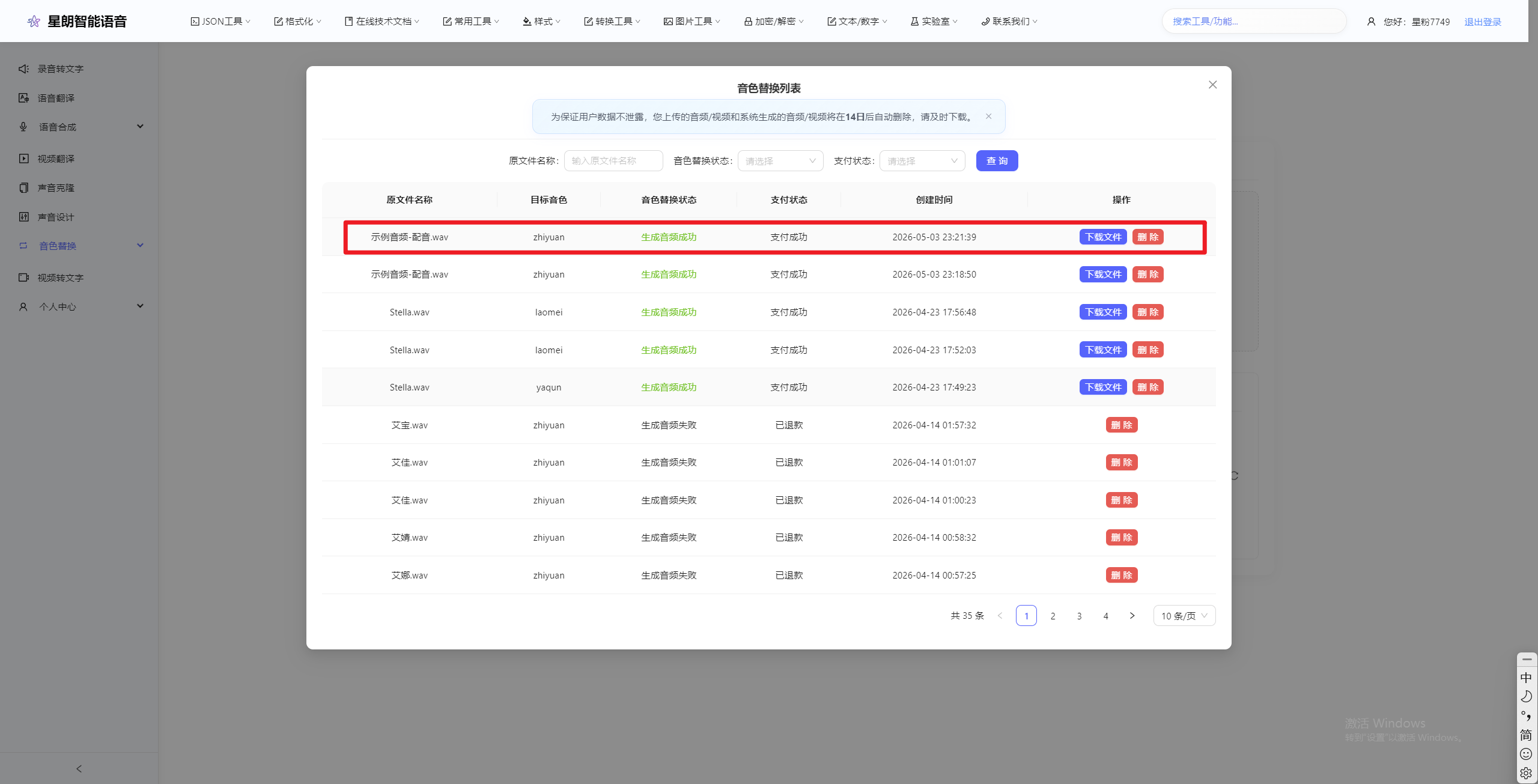Click the IME moon icon

click(x=1526, y=697)
